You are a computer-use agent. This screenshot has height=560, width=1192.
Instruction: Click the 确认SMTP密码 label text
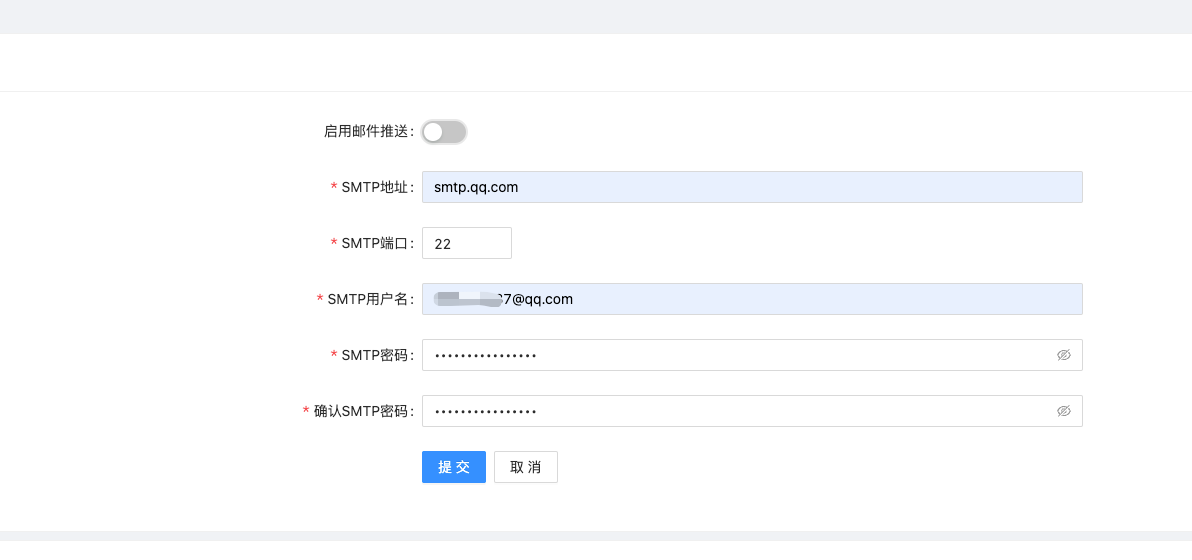pyautogui.click(x=363, y=411)
